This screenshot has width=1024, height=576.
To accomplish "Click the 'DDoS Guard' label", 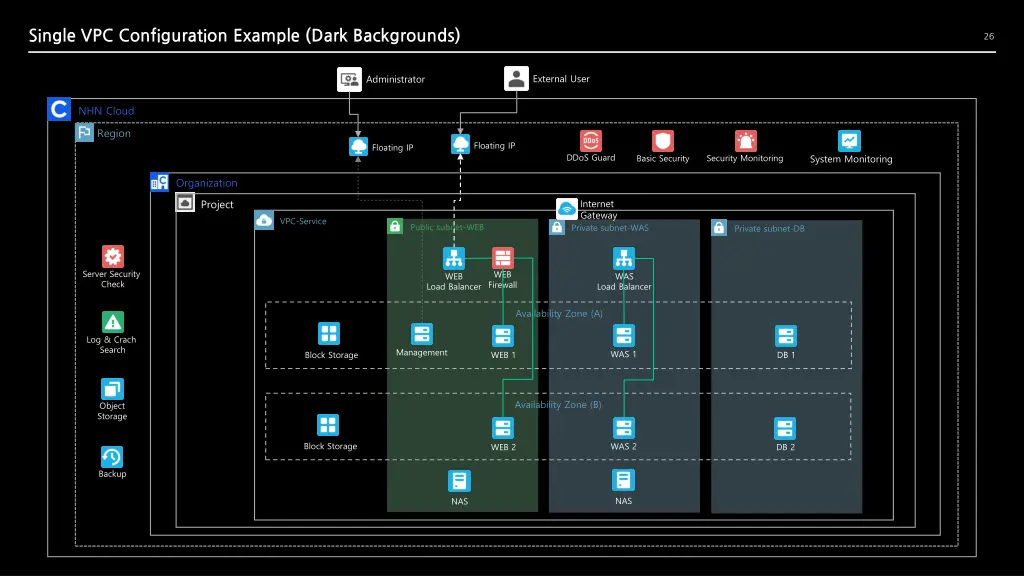I will click(590, 158).
